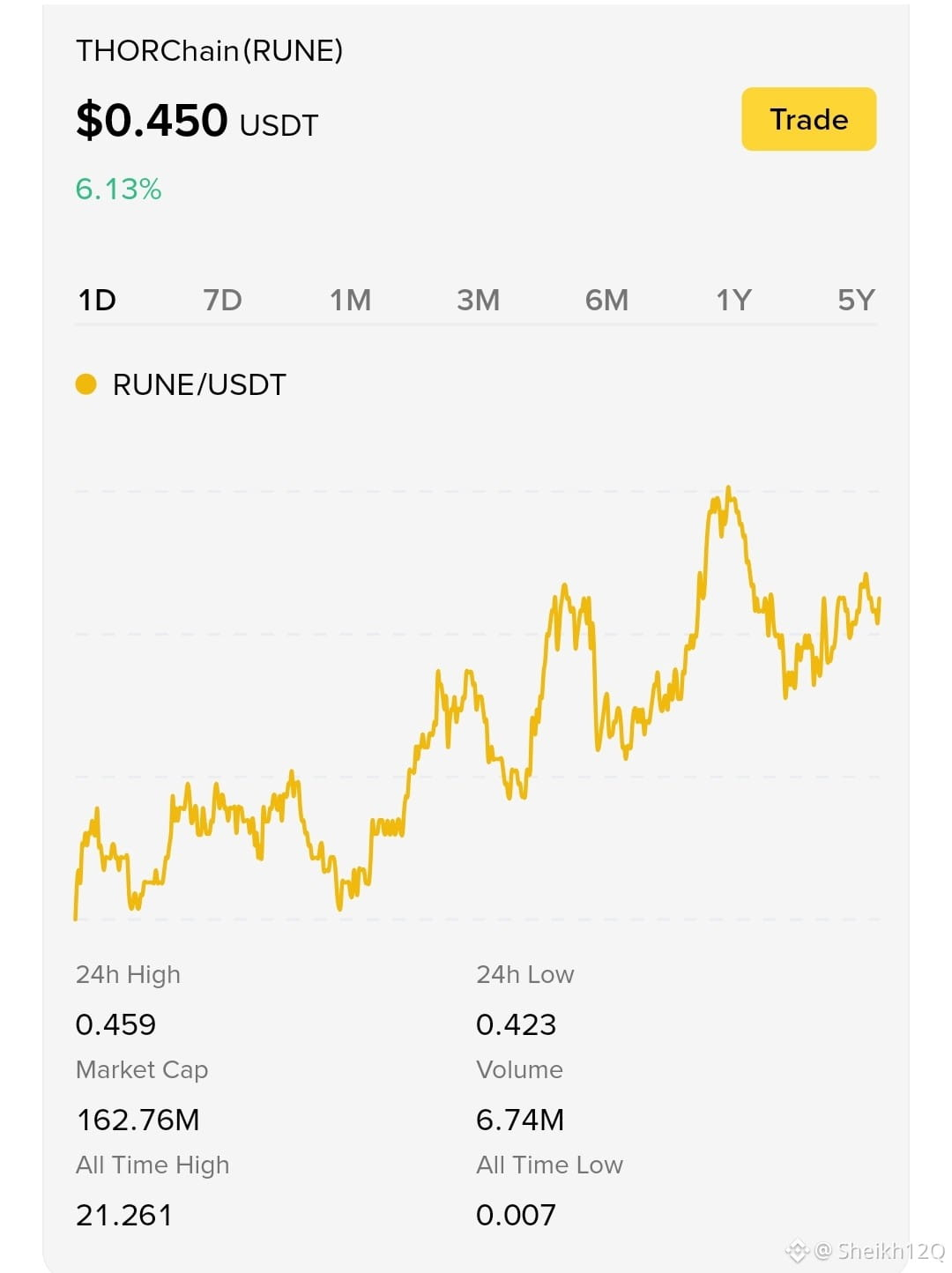Switch to the 7D timeframe tab
Viewport: 952px width, 1273px height.
pos(222,301)
